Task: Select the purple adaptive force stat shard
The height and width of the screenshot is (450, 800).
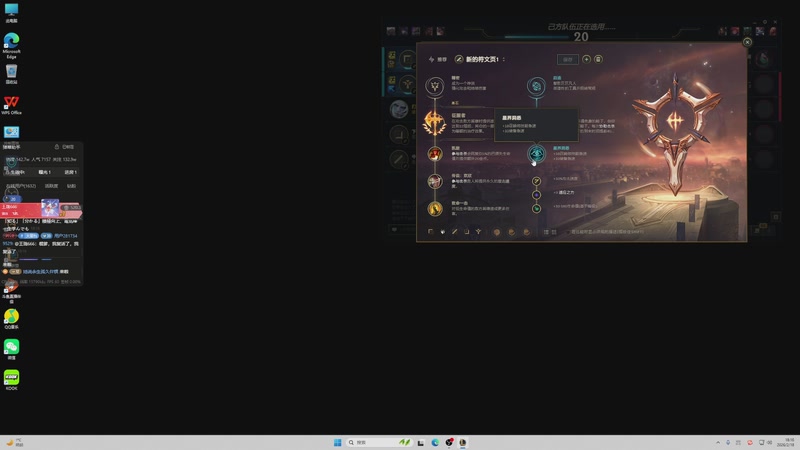Action: tap(536, 195)
